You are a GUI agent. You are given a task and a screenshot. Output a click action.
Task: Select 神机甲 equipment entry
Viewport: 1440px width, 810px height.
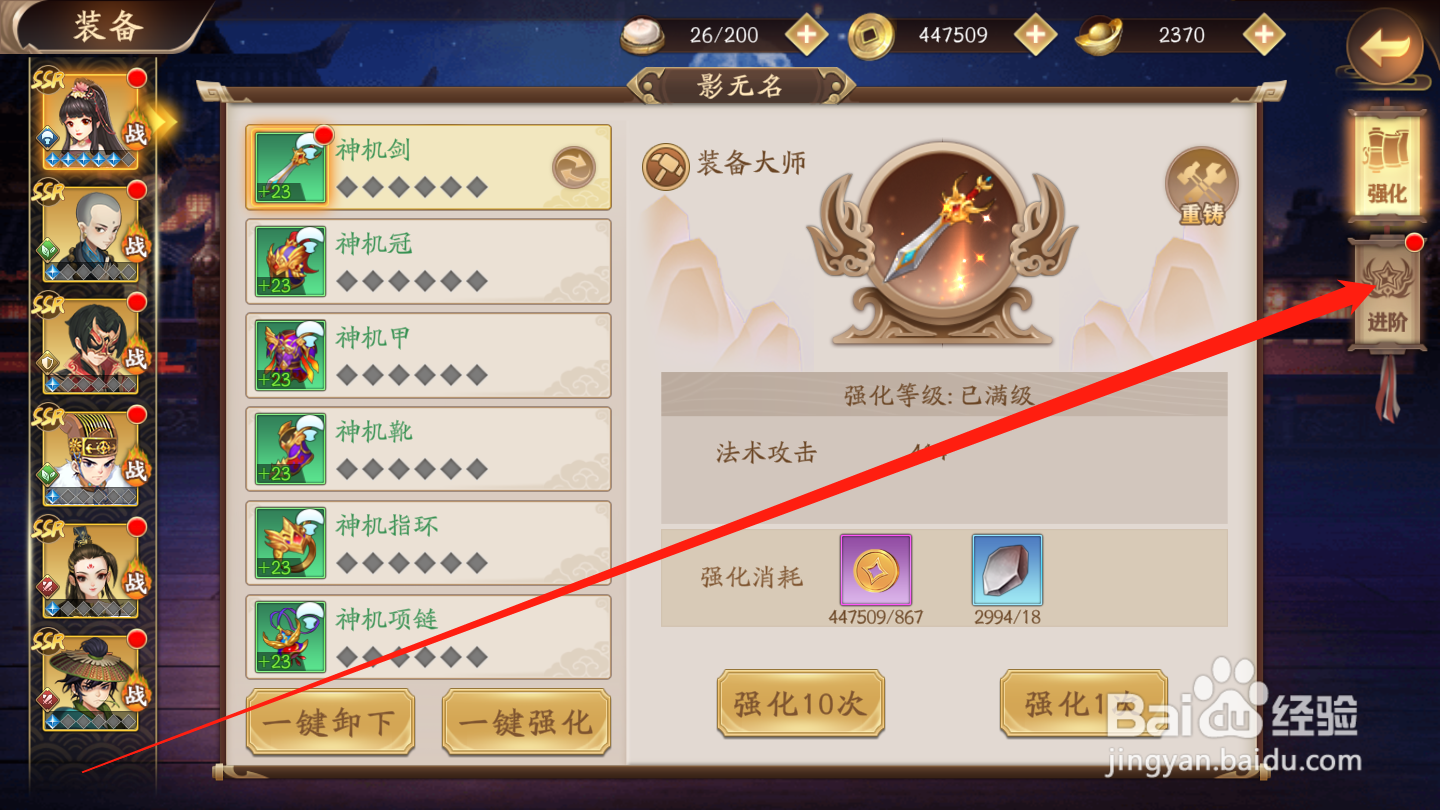click(x=429, y=355)
